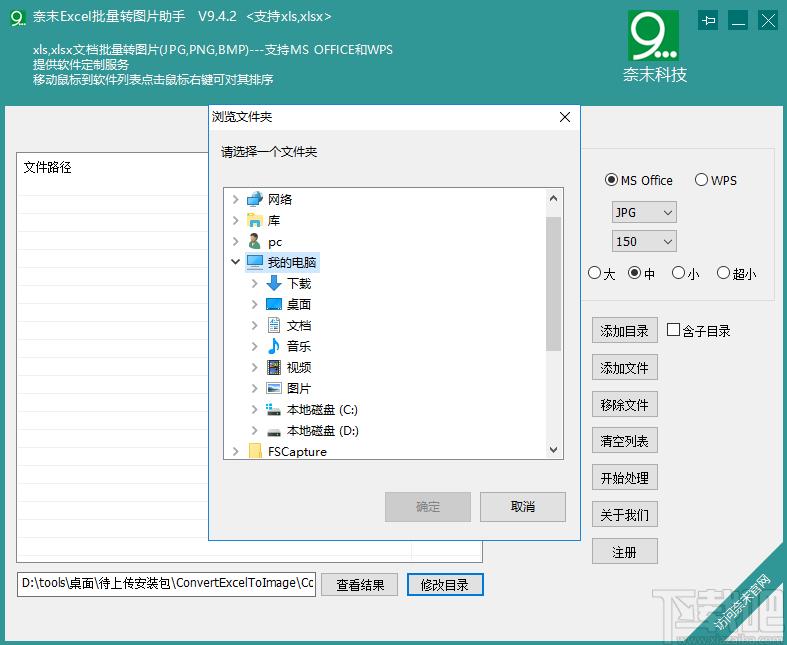The height and width of the screenshot is (645, 787).
Task: Click the Videos (视频) film icon
Action: click(x=274, y=367)
